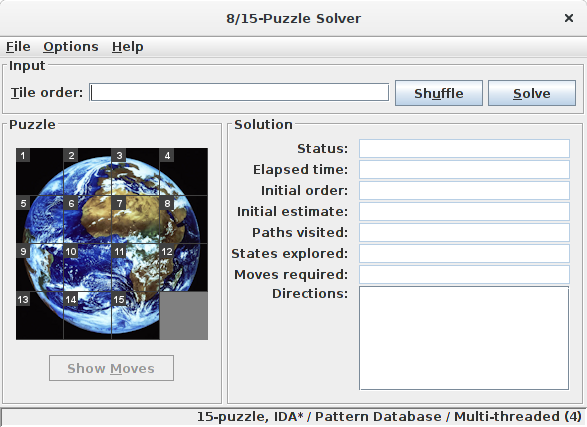
Task: Click puzzle tile number 1
Action: (x=40, y=172)
